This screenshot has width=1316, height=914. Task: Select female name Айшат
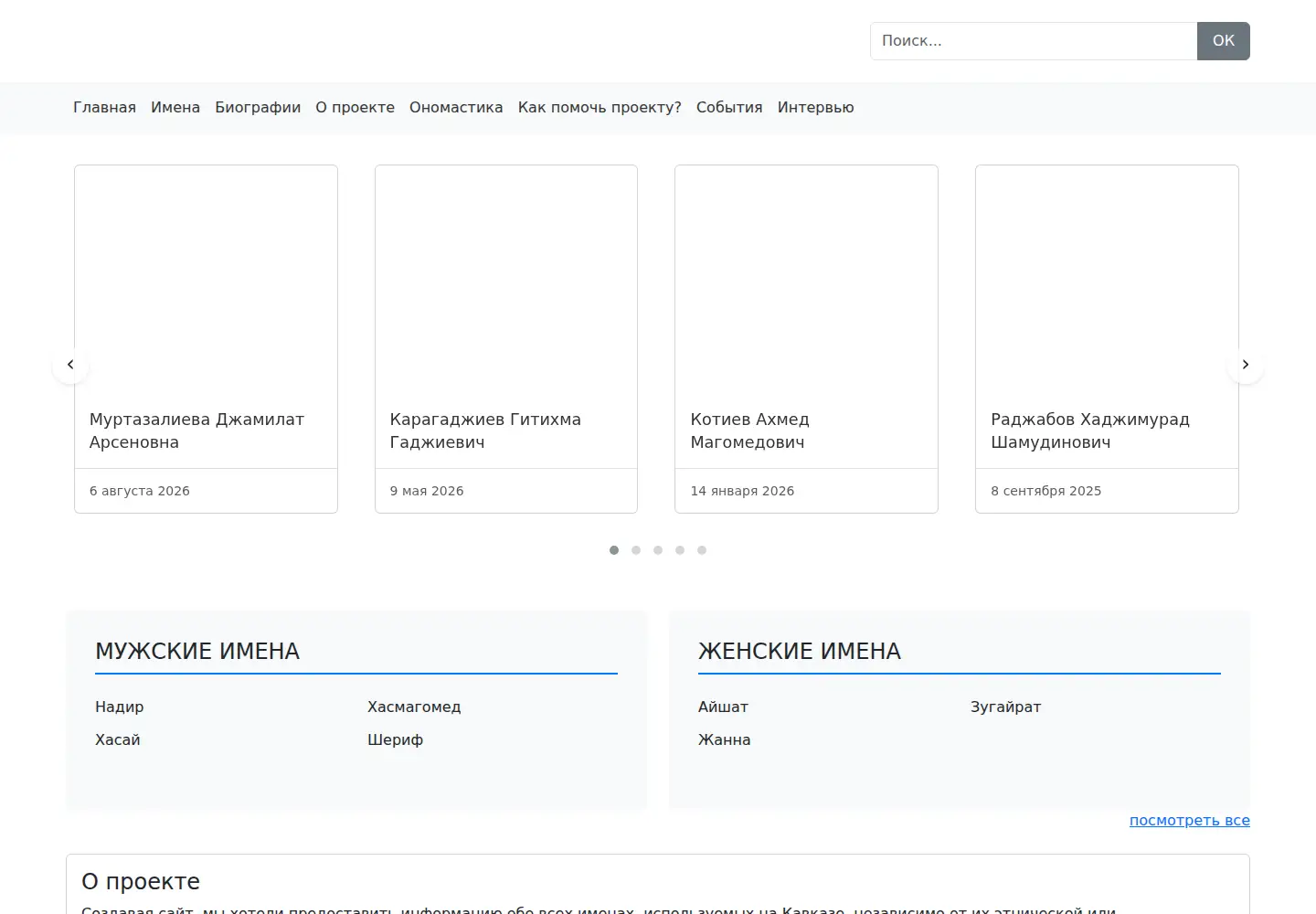tap(723, 707)
